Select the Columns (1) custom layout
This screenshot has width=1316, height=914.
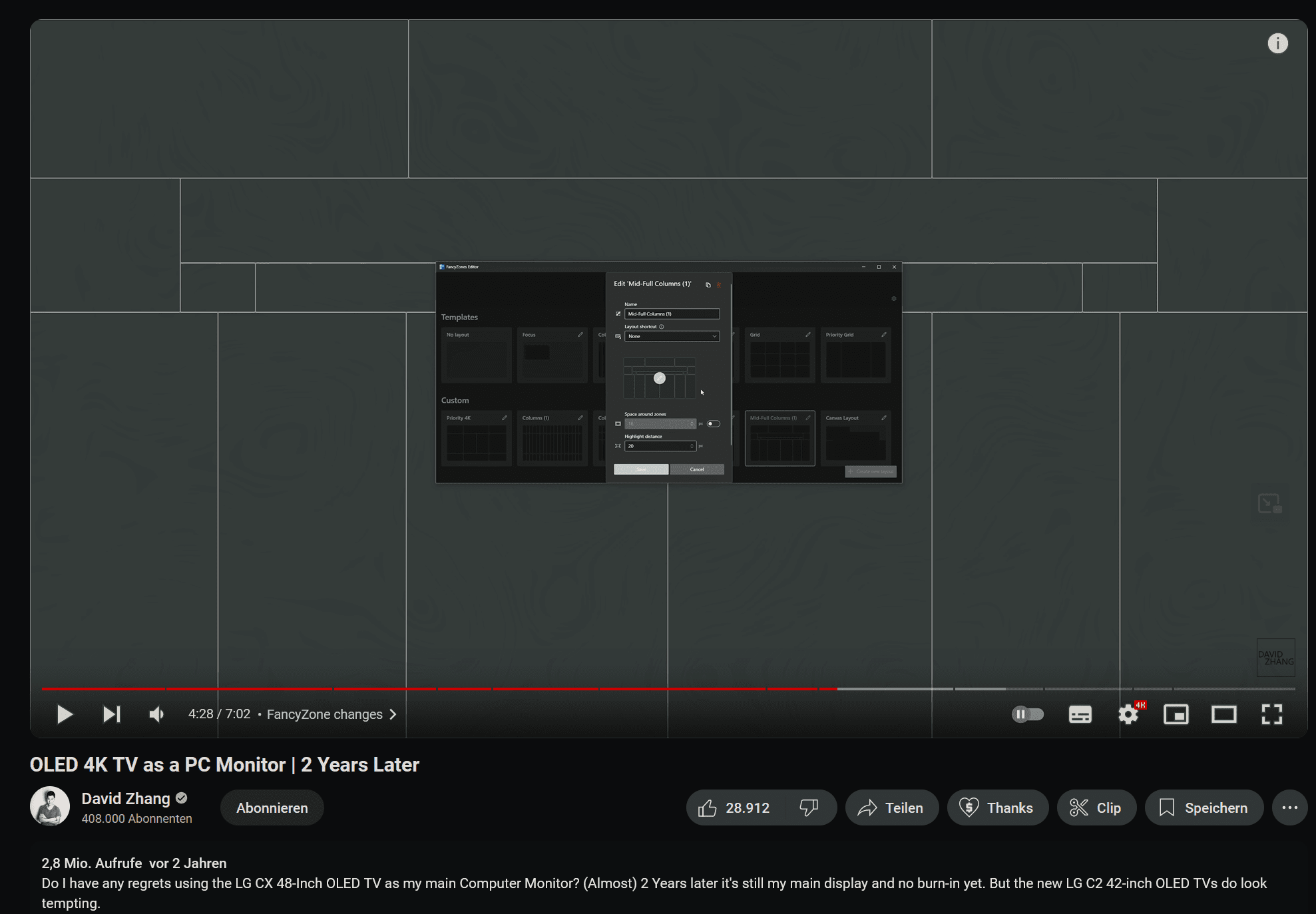552,438
